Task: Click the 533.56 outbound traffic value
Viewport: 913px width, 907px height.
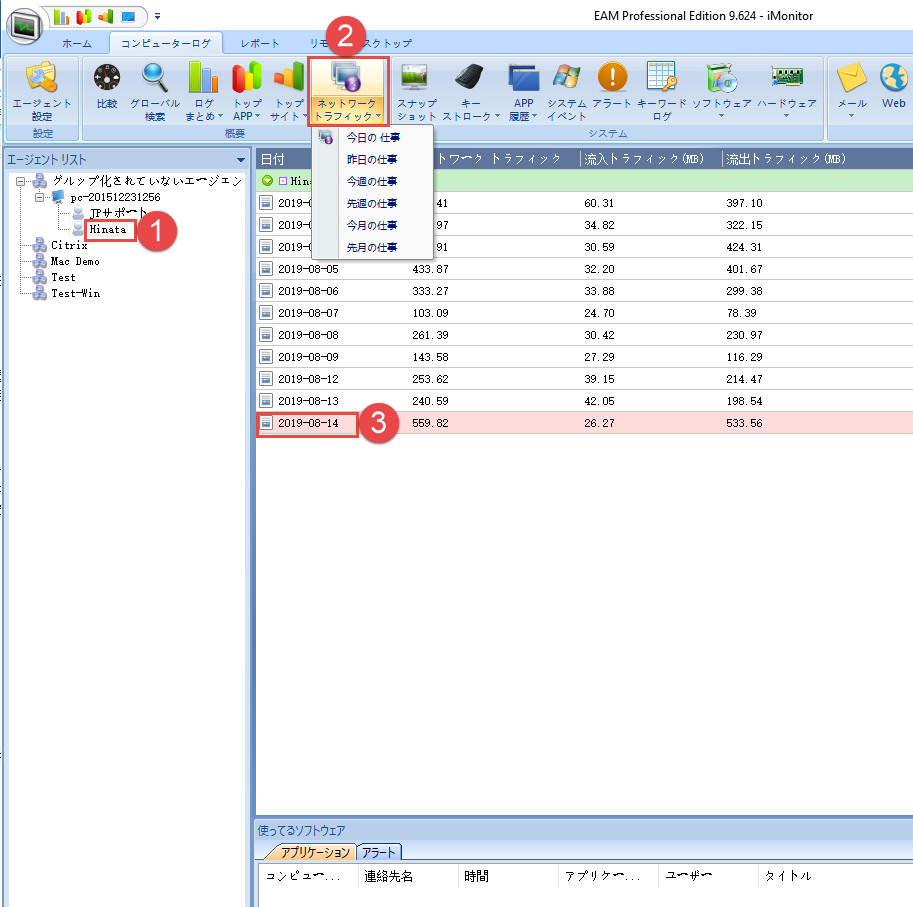Action: coord(744,423)
